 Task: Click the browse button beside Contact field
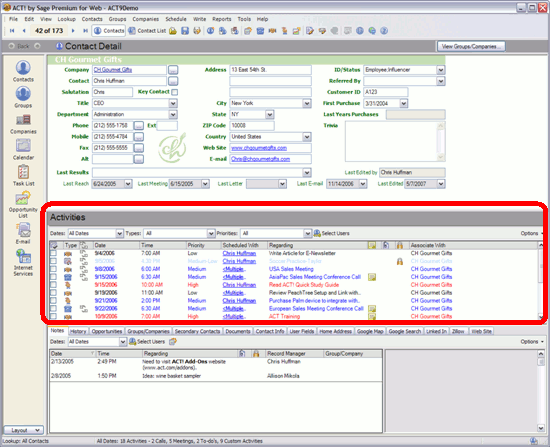coord(173,81)
